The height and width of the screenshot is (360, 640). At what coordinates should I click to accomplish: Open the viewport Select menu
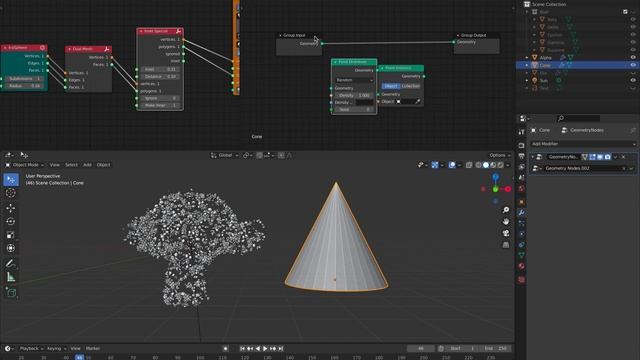pos(71,165)
